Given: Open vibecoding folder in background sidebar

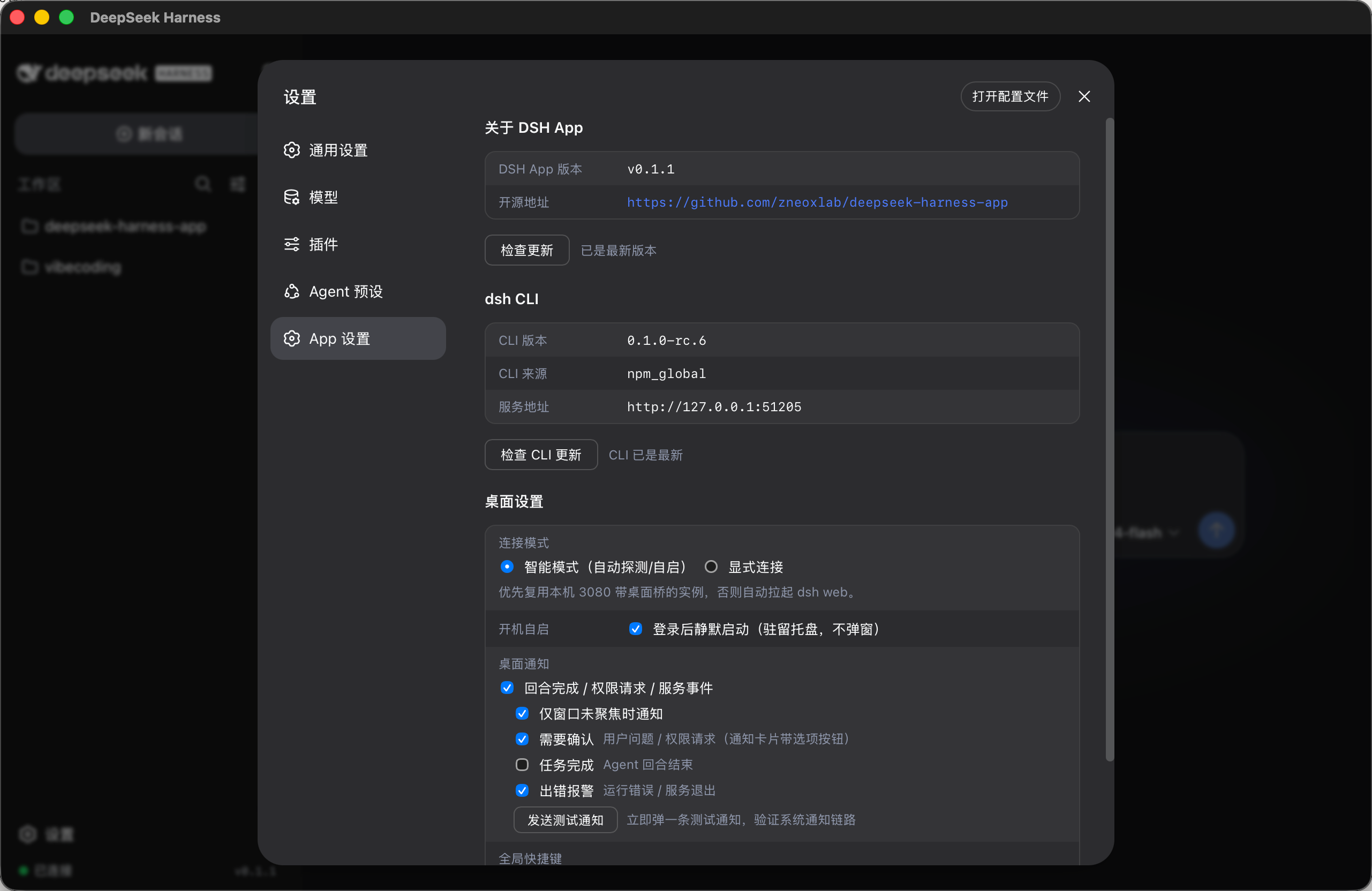Looking at the screenshot, I should pos(72,267).
